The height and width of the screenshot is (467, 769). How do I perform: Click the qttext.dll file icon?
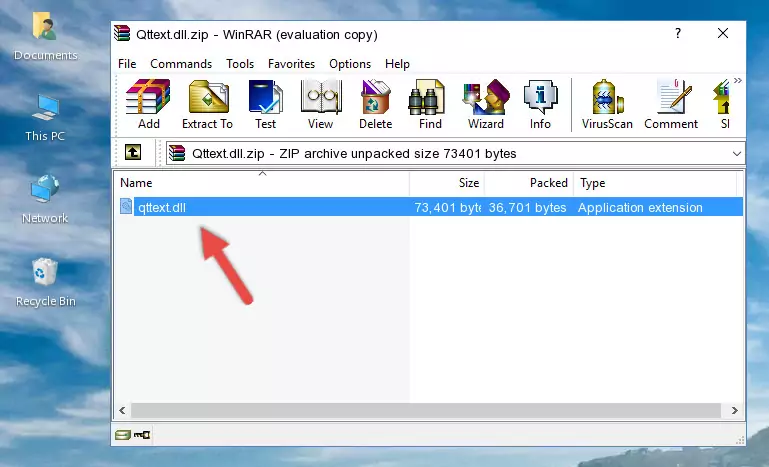[126, 207]
